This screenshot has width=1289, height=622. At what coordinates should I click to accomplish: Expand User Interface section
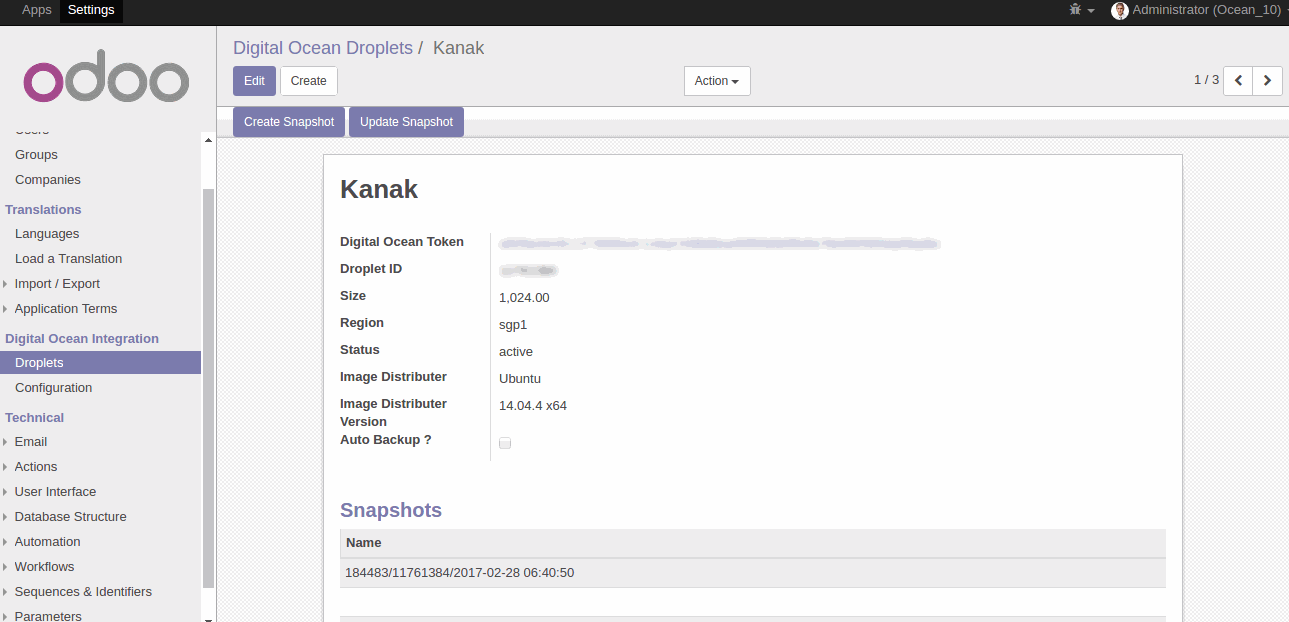(x=56, y=492)
